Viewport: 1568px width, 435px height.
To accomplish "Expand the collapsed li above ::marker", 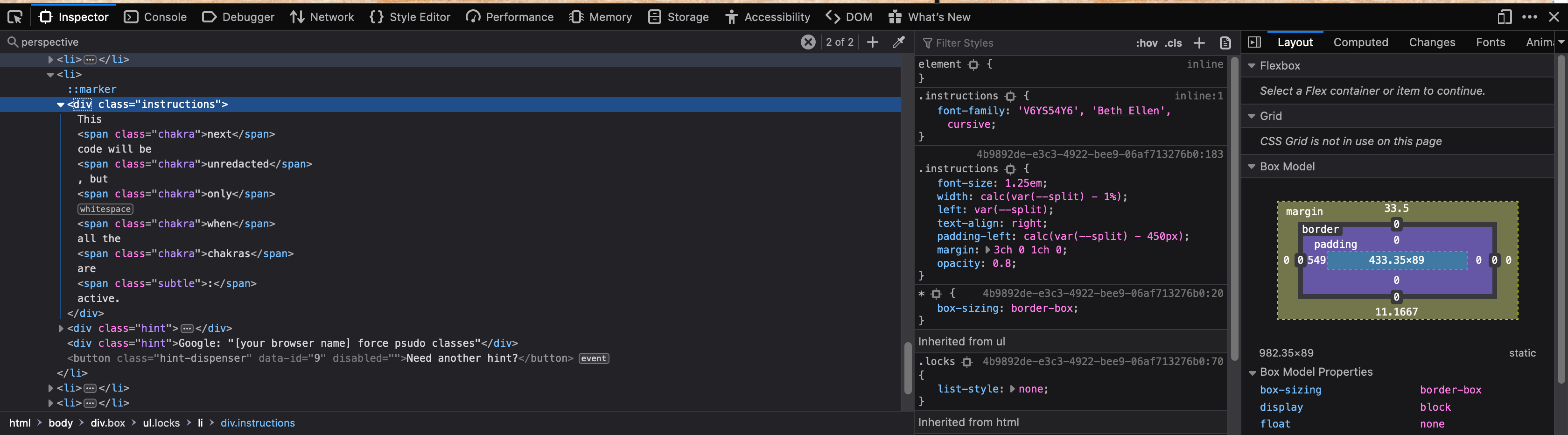I will point(50,60).
